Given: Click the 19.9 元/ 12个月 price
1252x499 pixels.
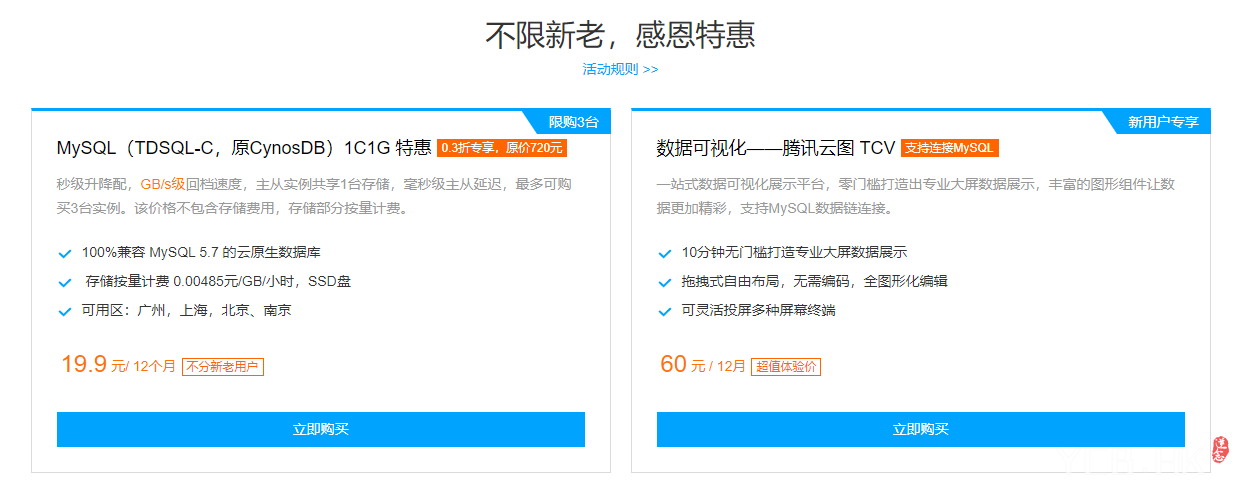Looking at the screenshot, I should tap(118, 365).
